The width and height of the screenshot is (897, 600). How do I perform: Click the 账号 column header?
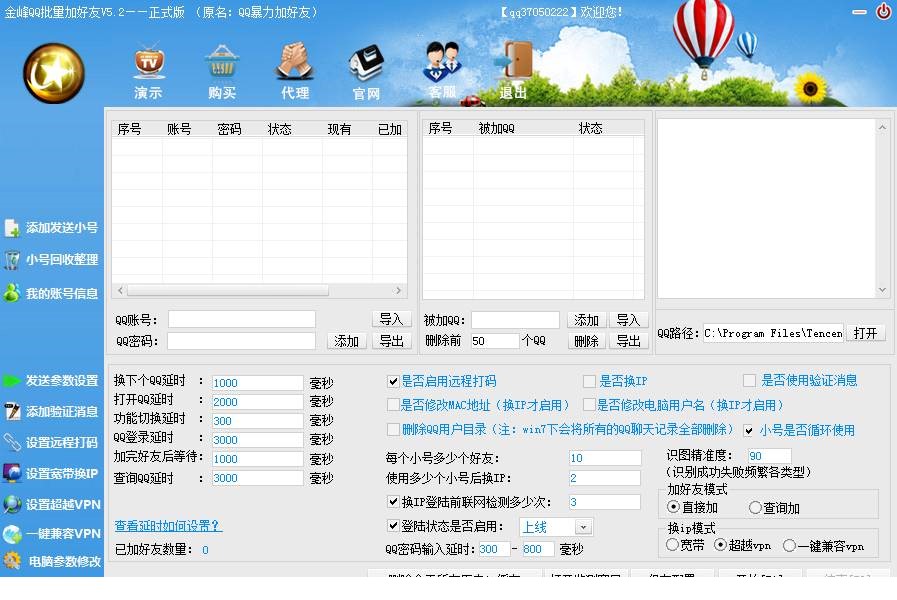pos(179,129)
